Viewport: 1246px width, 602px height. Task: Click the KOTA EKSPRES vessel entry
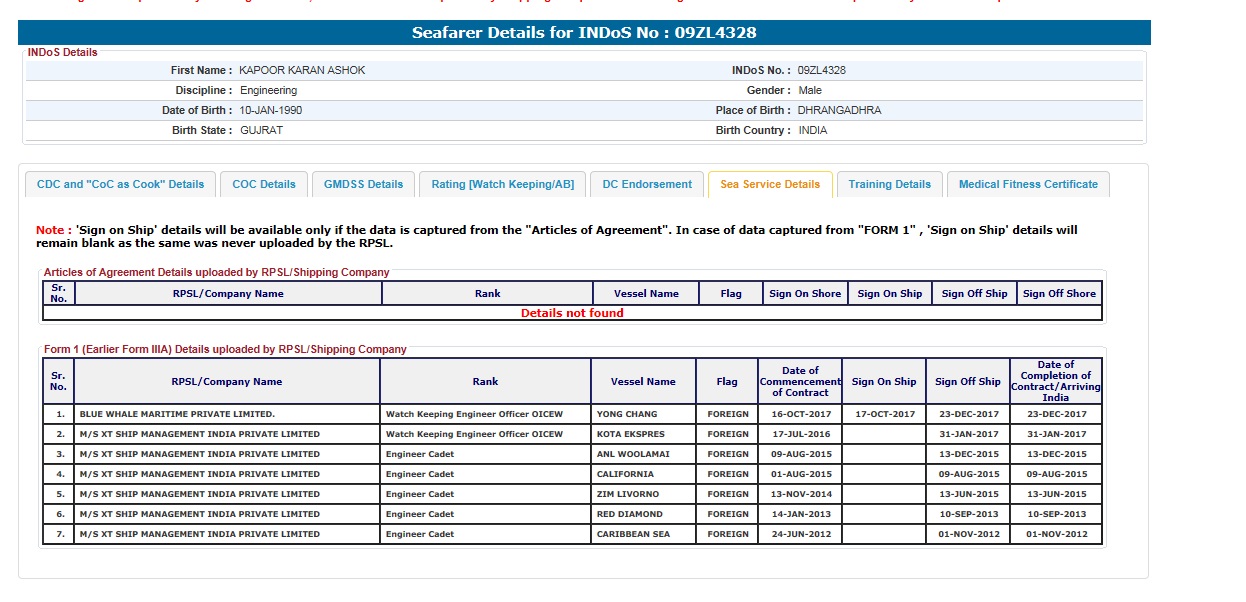[630, 434]
